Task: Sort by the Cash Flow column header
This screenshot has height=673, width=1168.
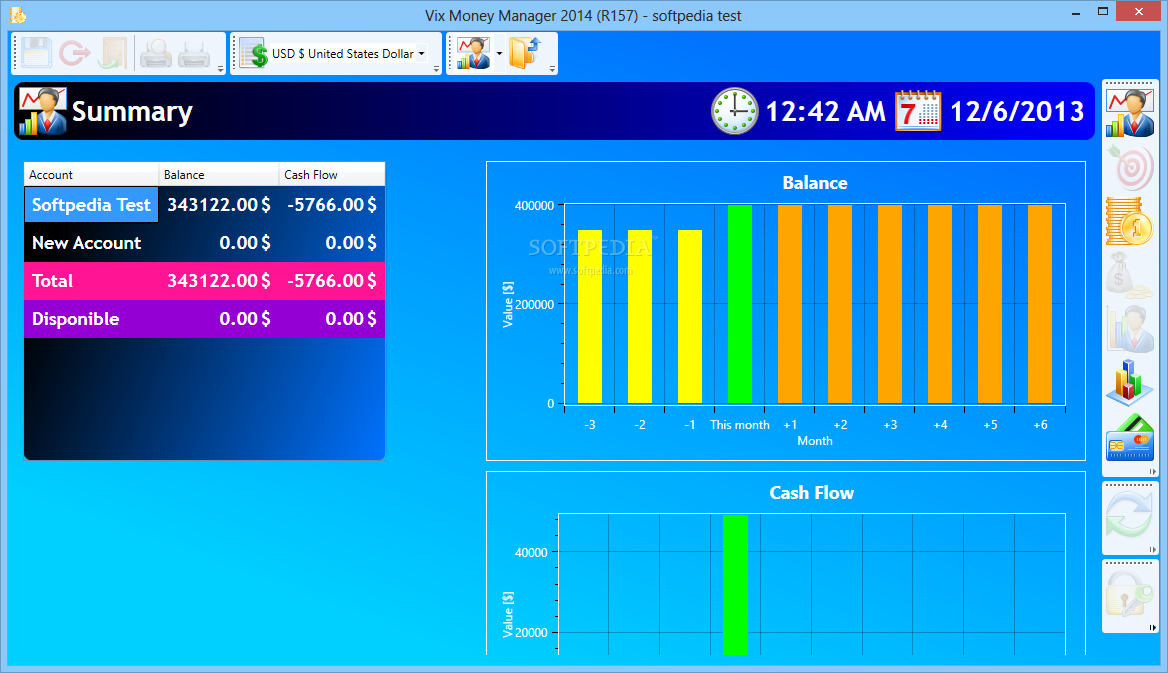Action: [332, 174]
